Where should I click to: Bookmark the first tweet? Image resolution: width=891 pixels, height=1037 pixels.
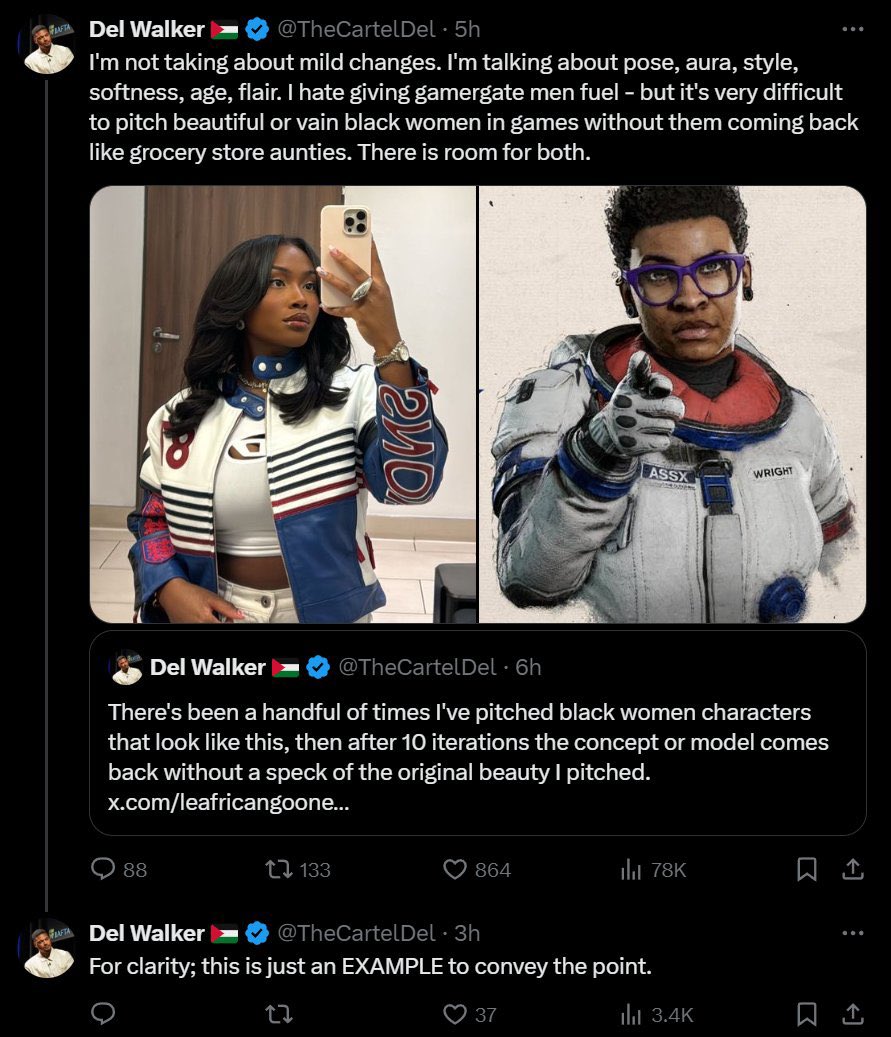pyautogui.click(x=806, y=870)
